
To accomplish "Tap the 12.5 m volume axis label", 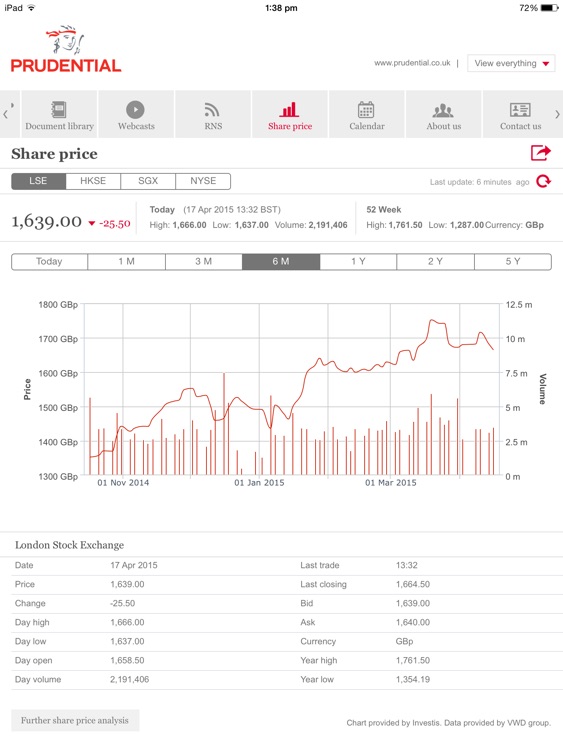I will tap(519, 305).
